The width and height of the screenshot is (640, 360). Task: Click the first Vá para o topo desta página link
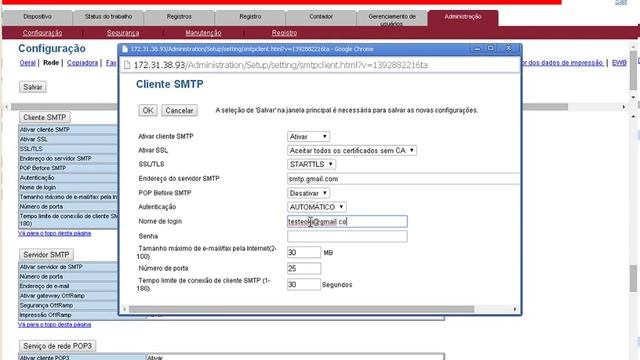point(55,233)
